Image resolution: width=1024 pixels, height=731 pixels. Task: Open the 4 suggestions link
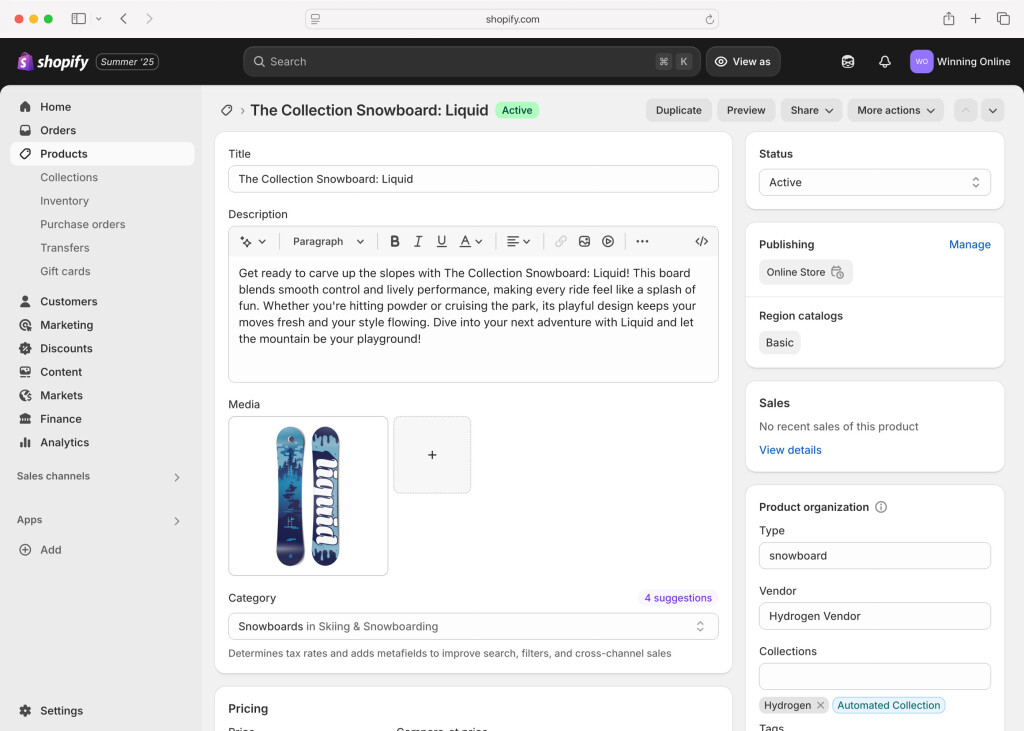click(678, 598)
